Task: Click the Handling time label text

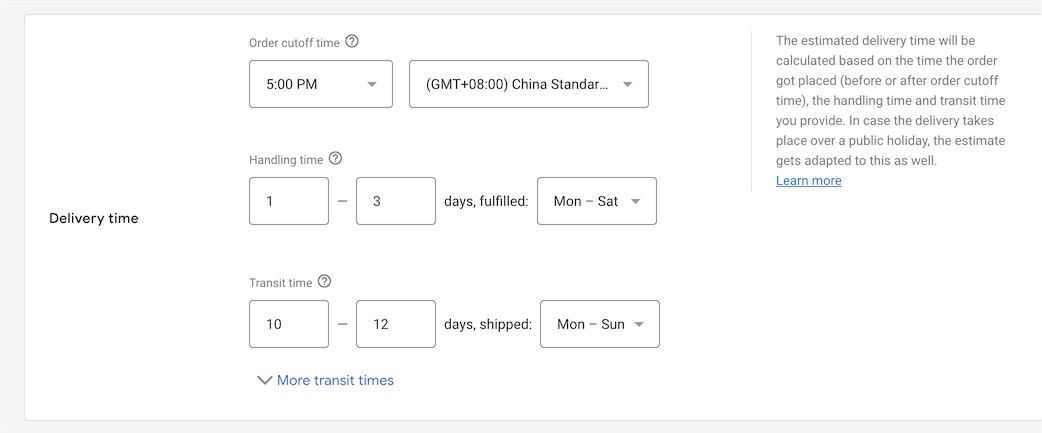Action: [x=286, y=160]
